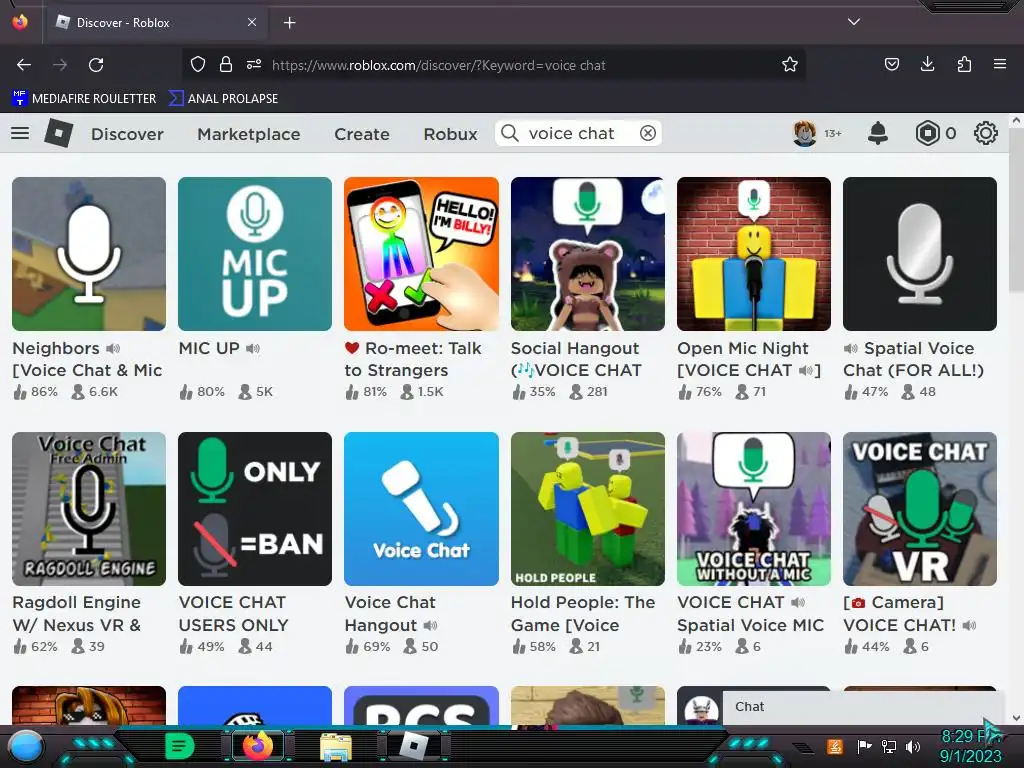This screenshot has width=1024, height=768.
Task: Click 'Open Mic Night [VOICE CHAT]' title
Action: (749, 359)
